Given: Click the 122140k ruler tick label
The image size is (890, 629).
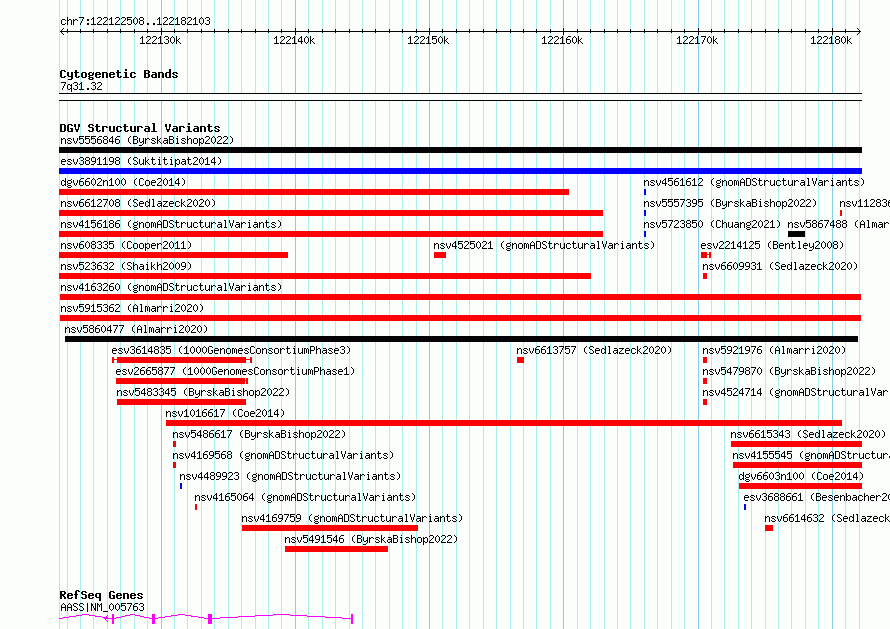Looking at the screenshot, I should pyautogui.click(x=294, y=40).
